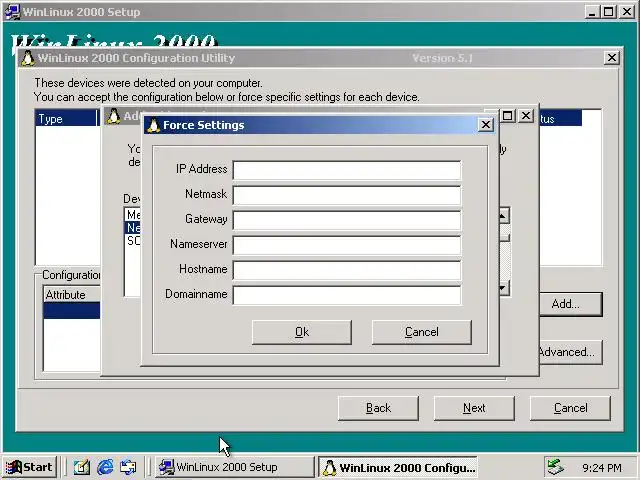Screen dimensions: 640x480
Task: Minimize the WinLinux 2000 Setup window
Action: [591, 12]
